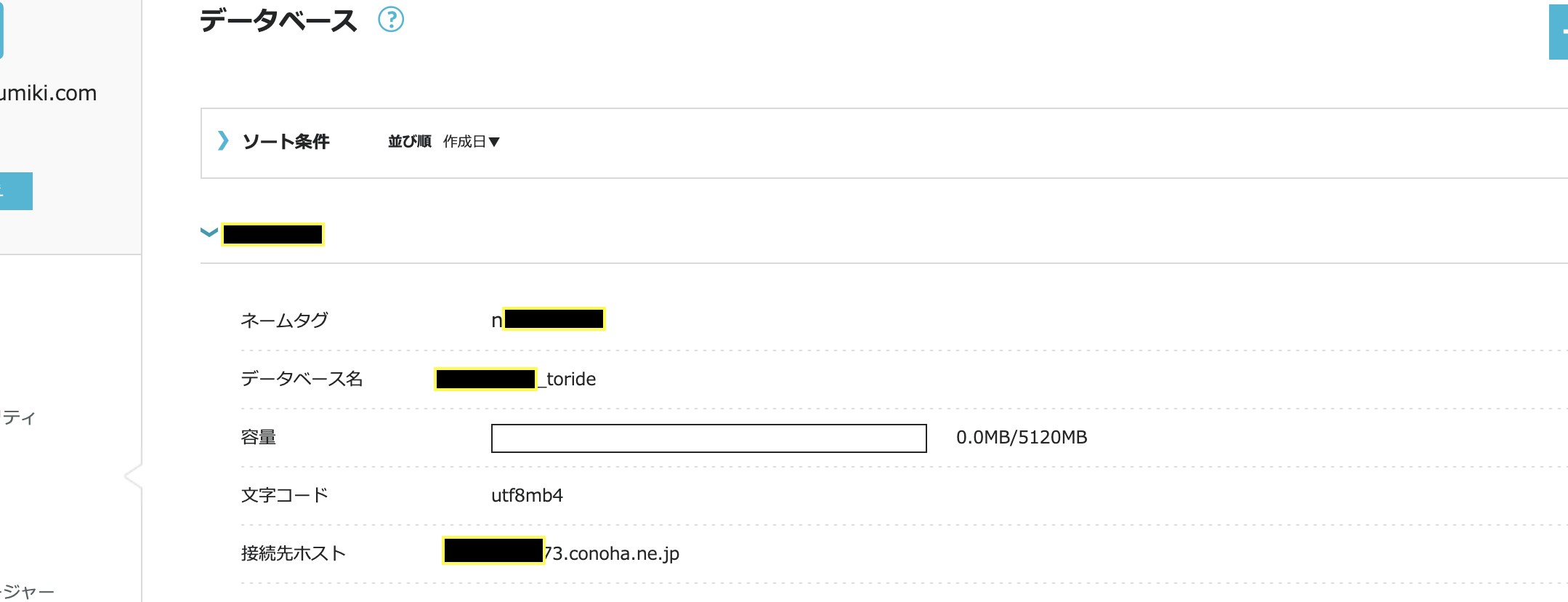Expand the ソート条件 panel chevron
1568x602 pixels.
pos(223,140)
